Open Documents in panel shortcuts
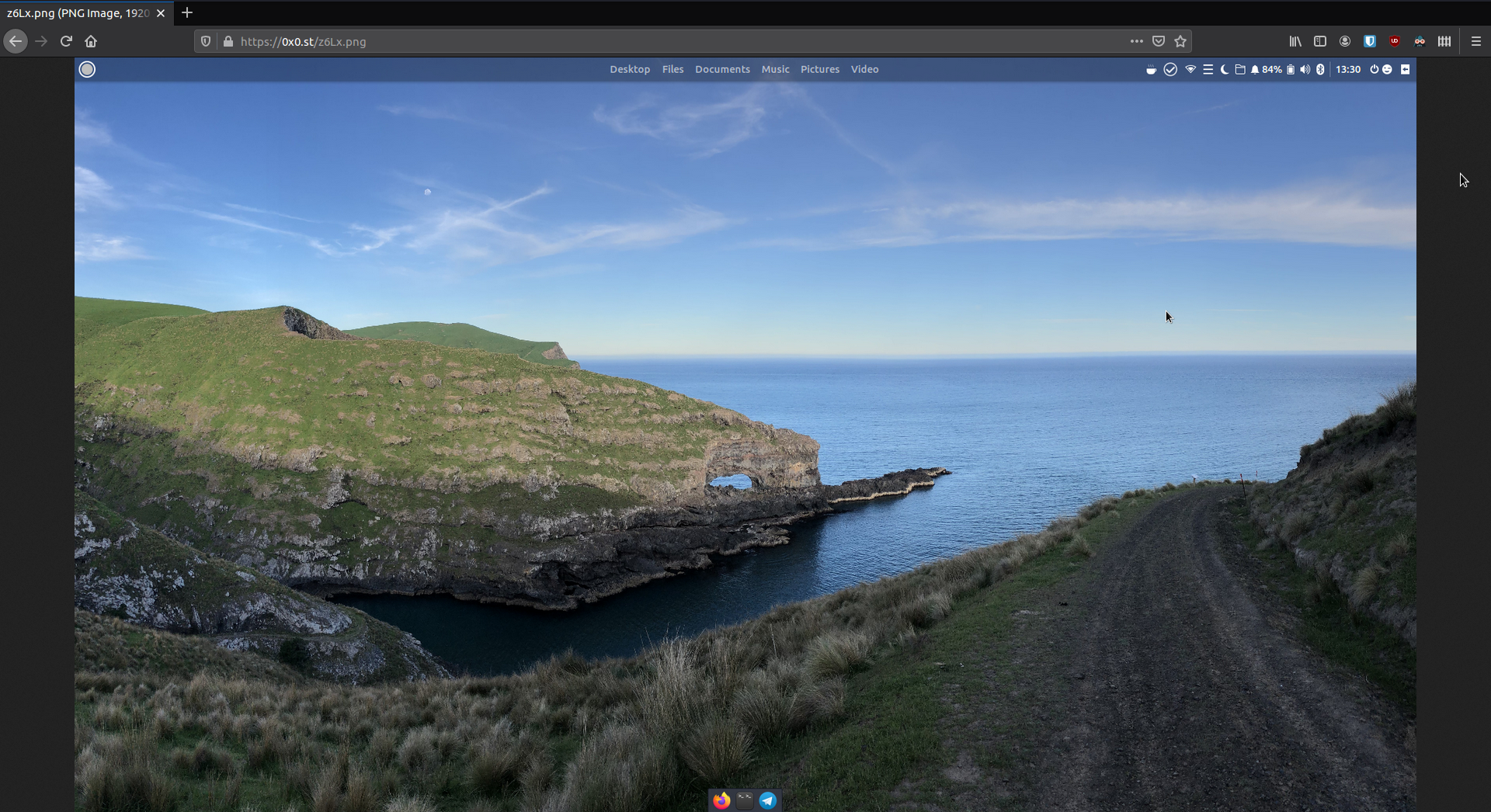 (722, 69)
